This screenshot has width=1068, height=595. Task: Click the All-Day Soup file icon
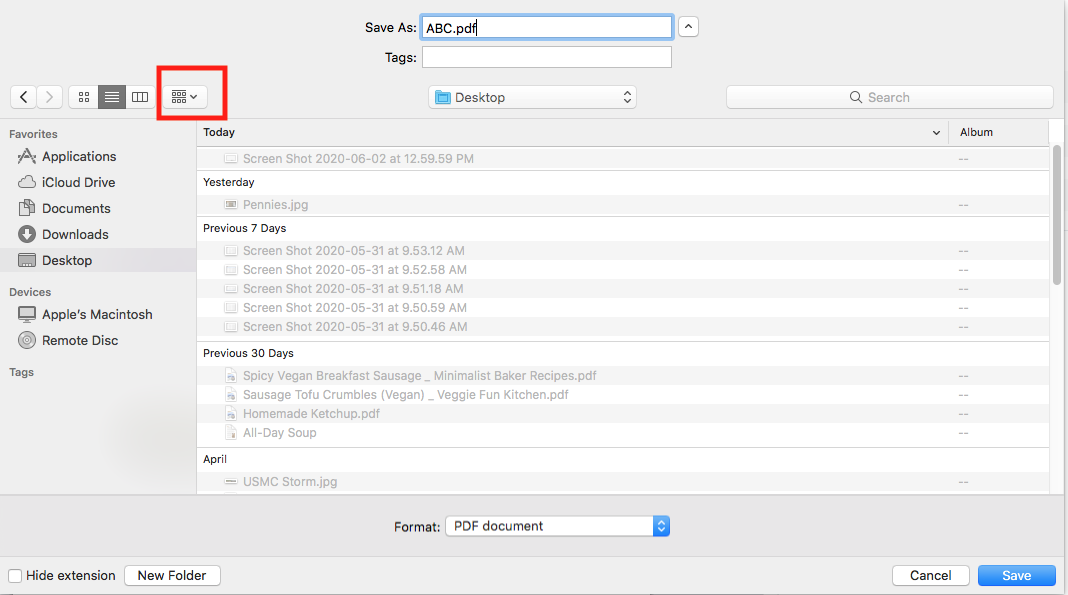click(231, 433)
